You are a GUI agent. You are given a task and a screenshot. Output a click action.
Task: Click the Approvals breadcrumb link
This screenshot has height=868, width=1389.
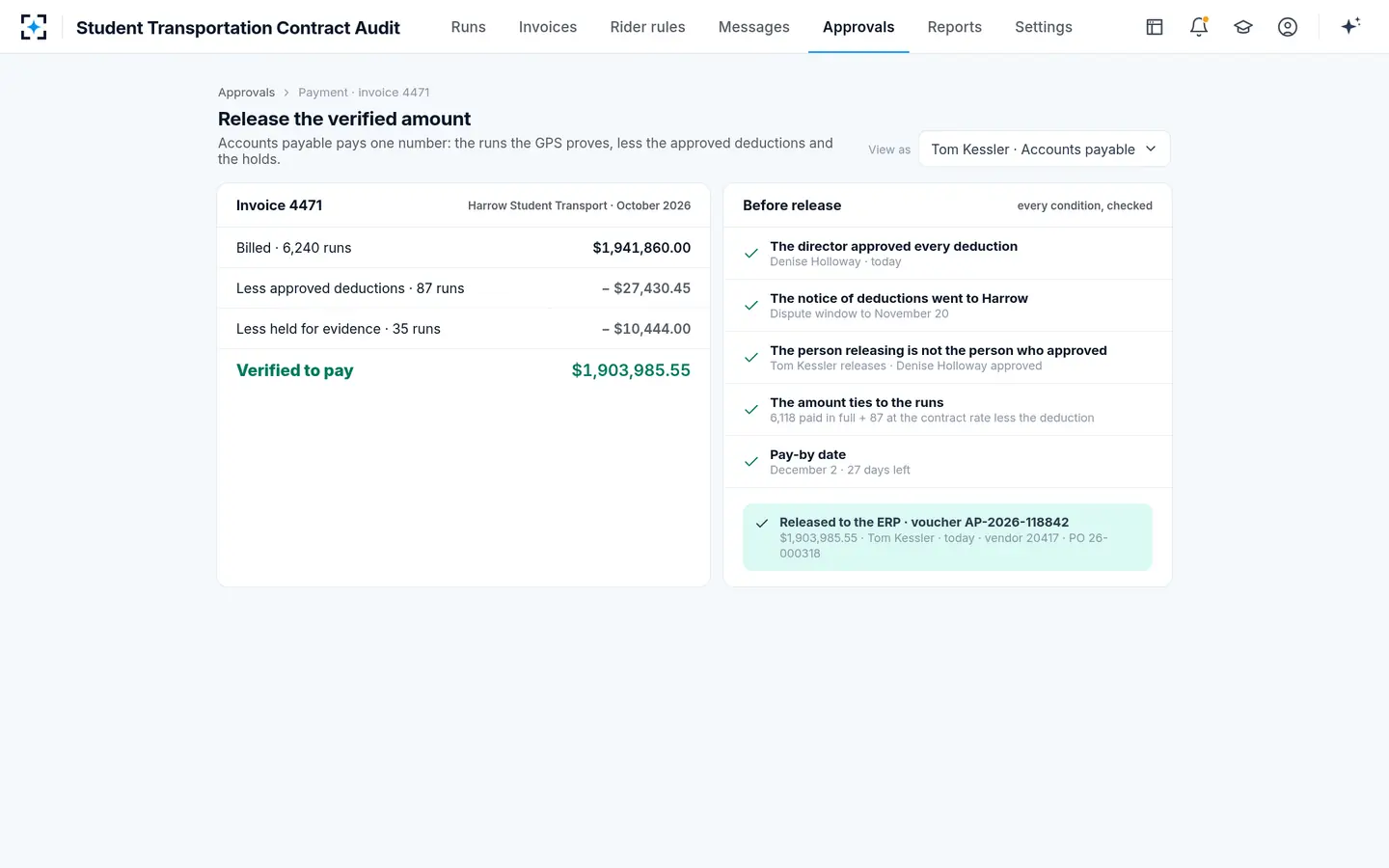pos(247,93)
